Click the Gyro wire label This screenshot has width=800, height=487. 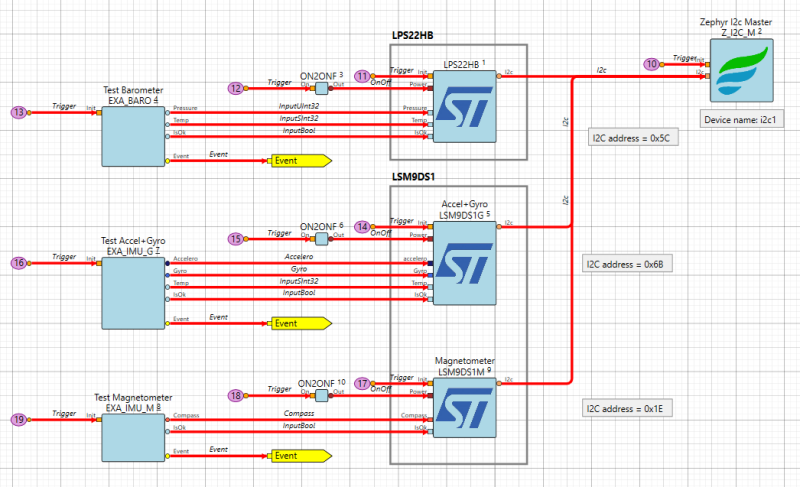coord(298,269)
